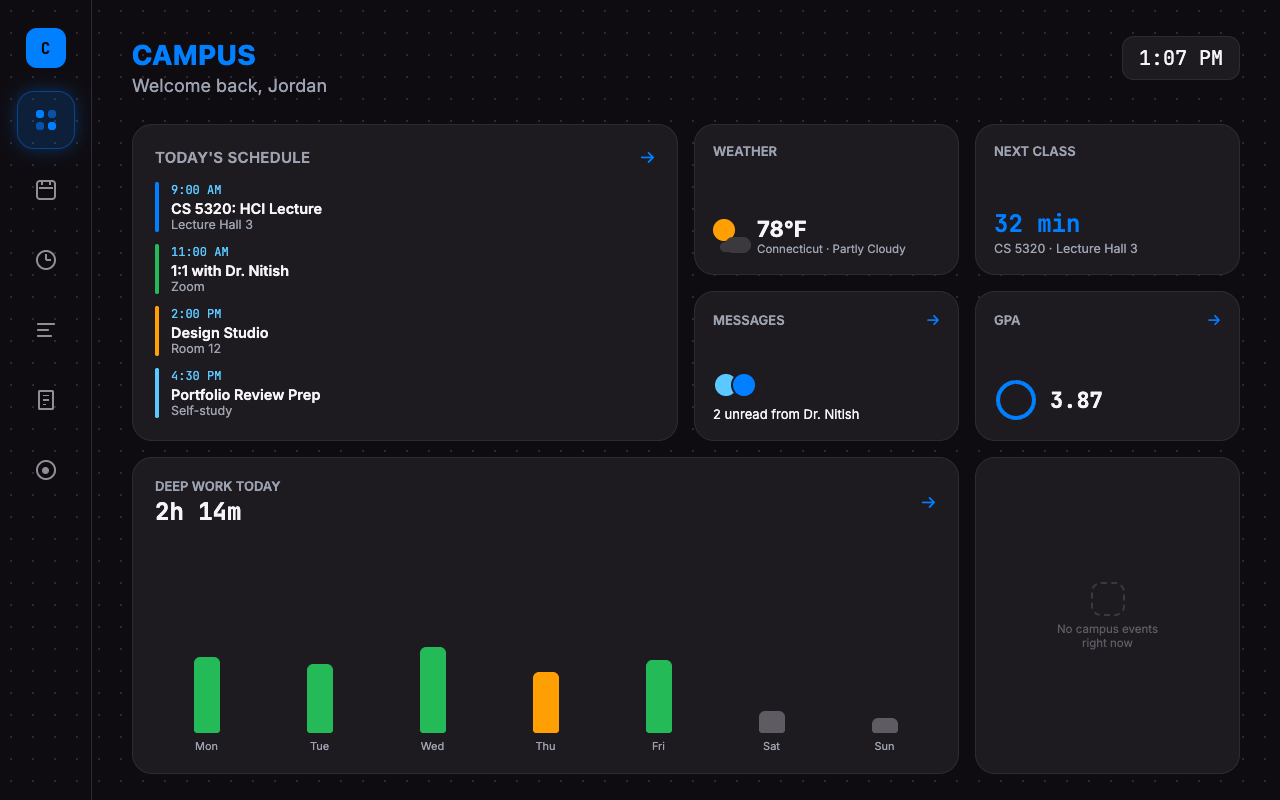1280x800 pixels.
Task: Select the Portfolio Review Prep event
Action: pos(405,393)
